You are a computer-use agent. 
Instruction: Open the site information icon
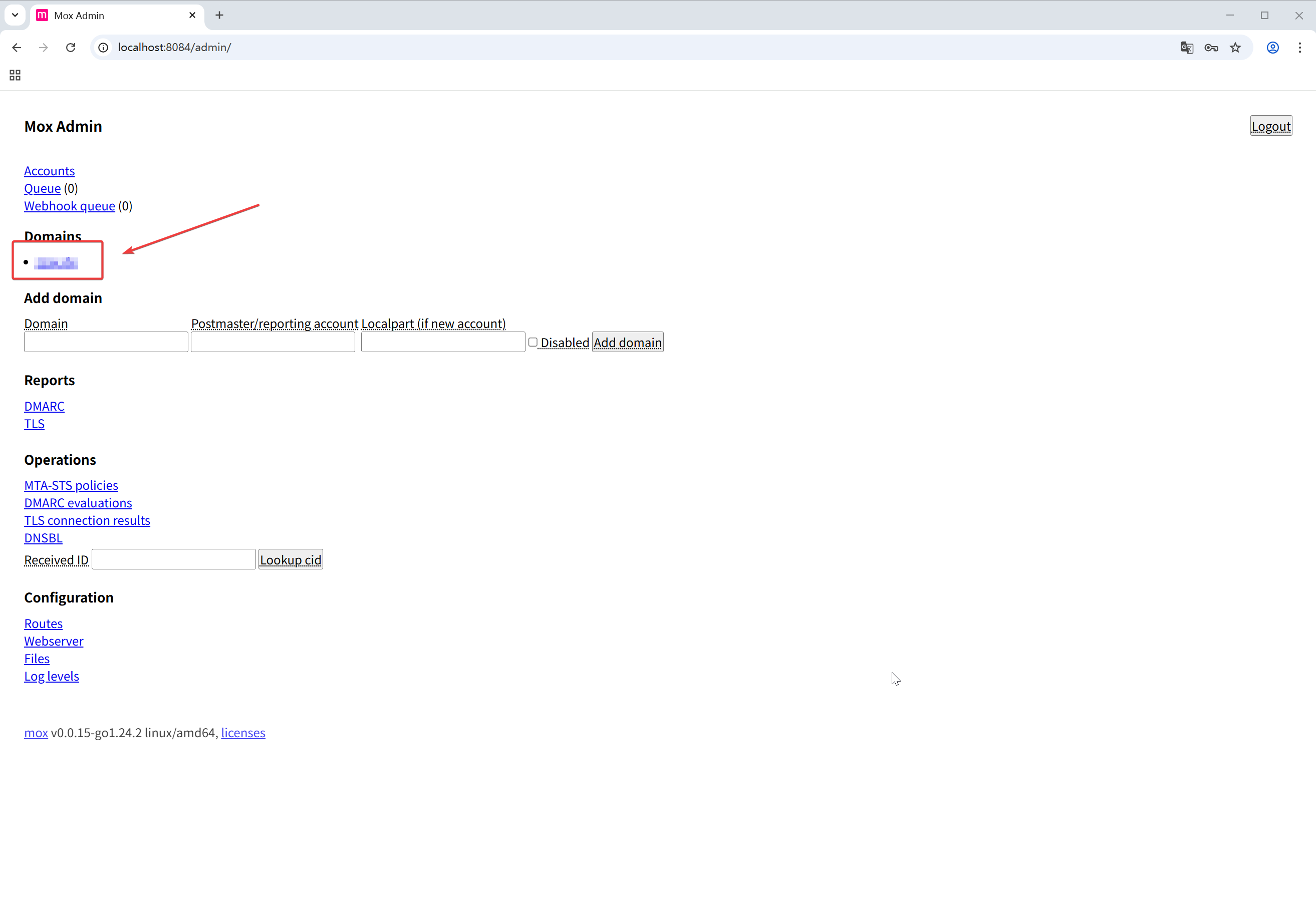103,48
